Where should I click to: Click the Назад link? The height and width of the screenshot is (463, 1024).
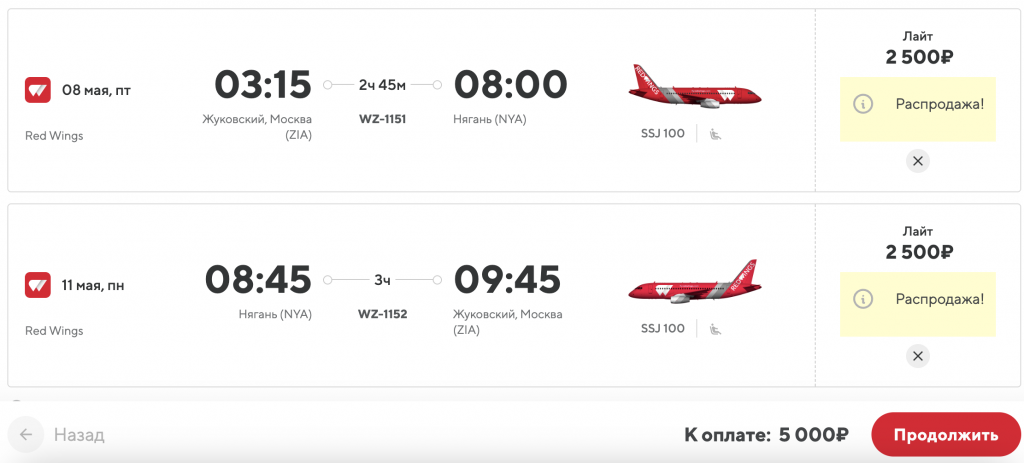[79, 435]
